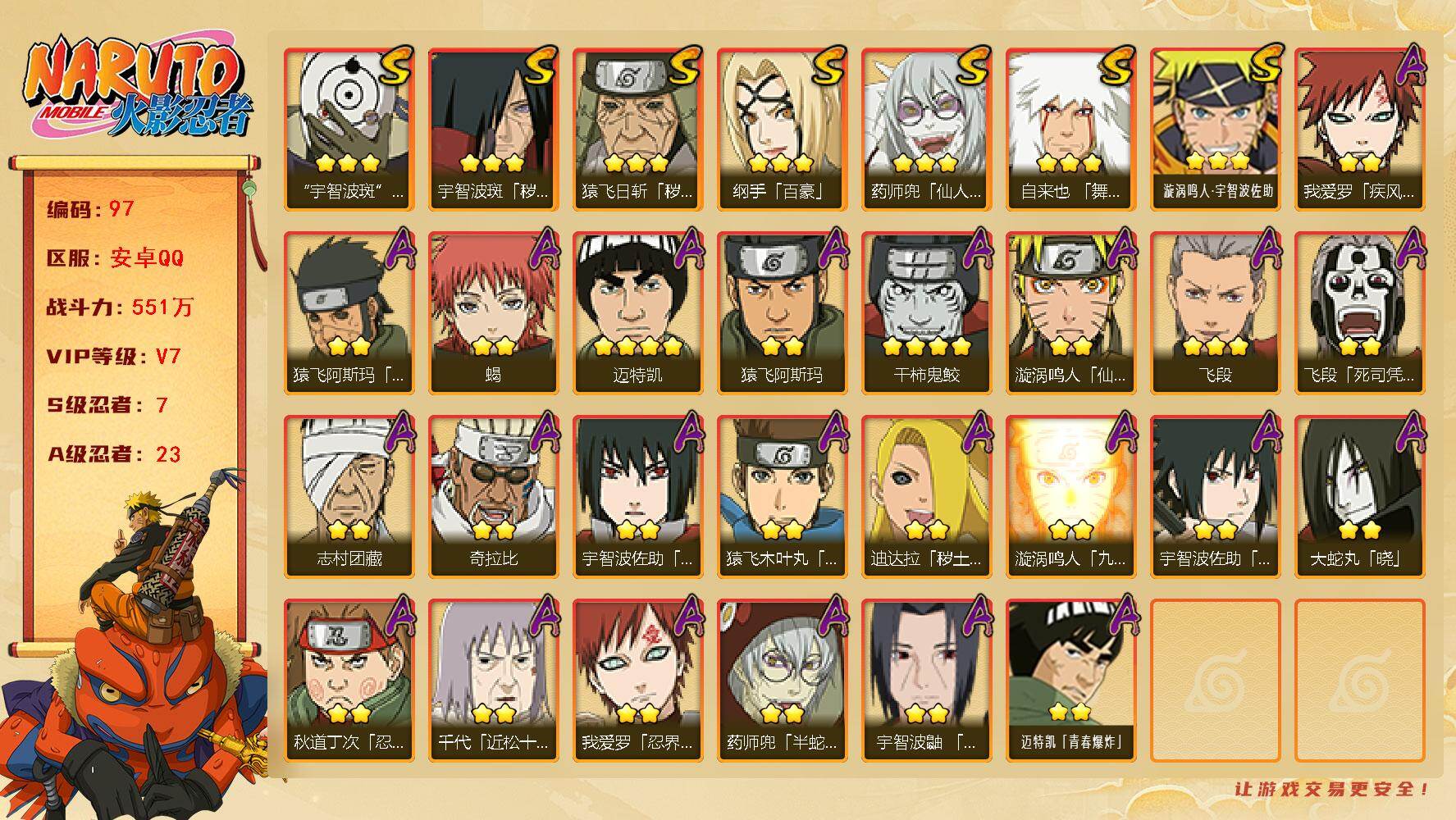
Task: Click the 让游戏交易更安全 slogan text
Action: (1332, 789)
